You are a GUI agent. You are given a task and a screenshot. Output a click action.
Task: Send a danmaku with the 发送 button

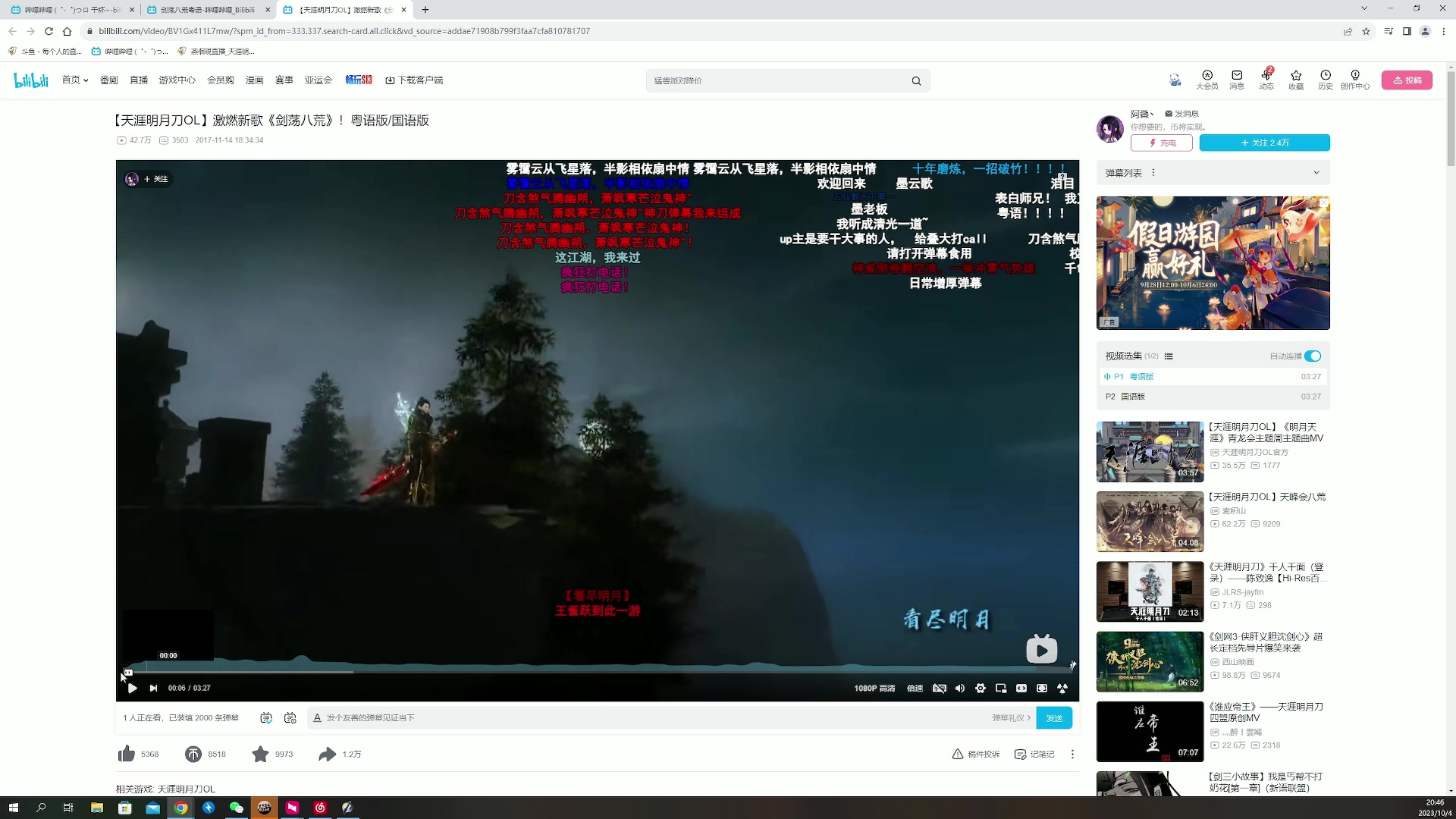(1053, 717)
